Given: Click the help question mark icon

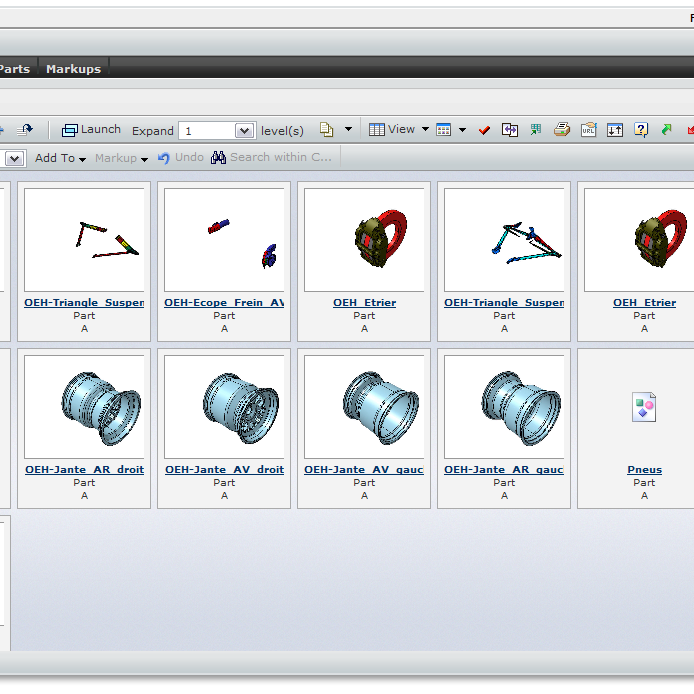Looking at the screenshot, I should click(x=641, y=130).
